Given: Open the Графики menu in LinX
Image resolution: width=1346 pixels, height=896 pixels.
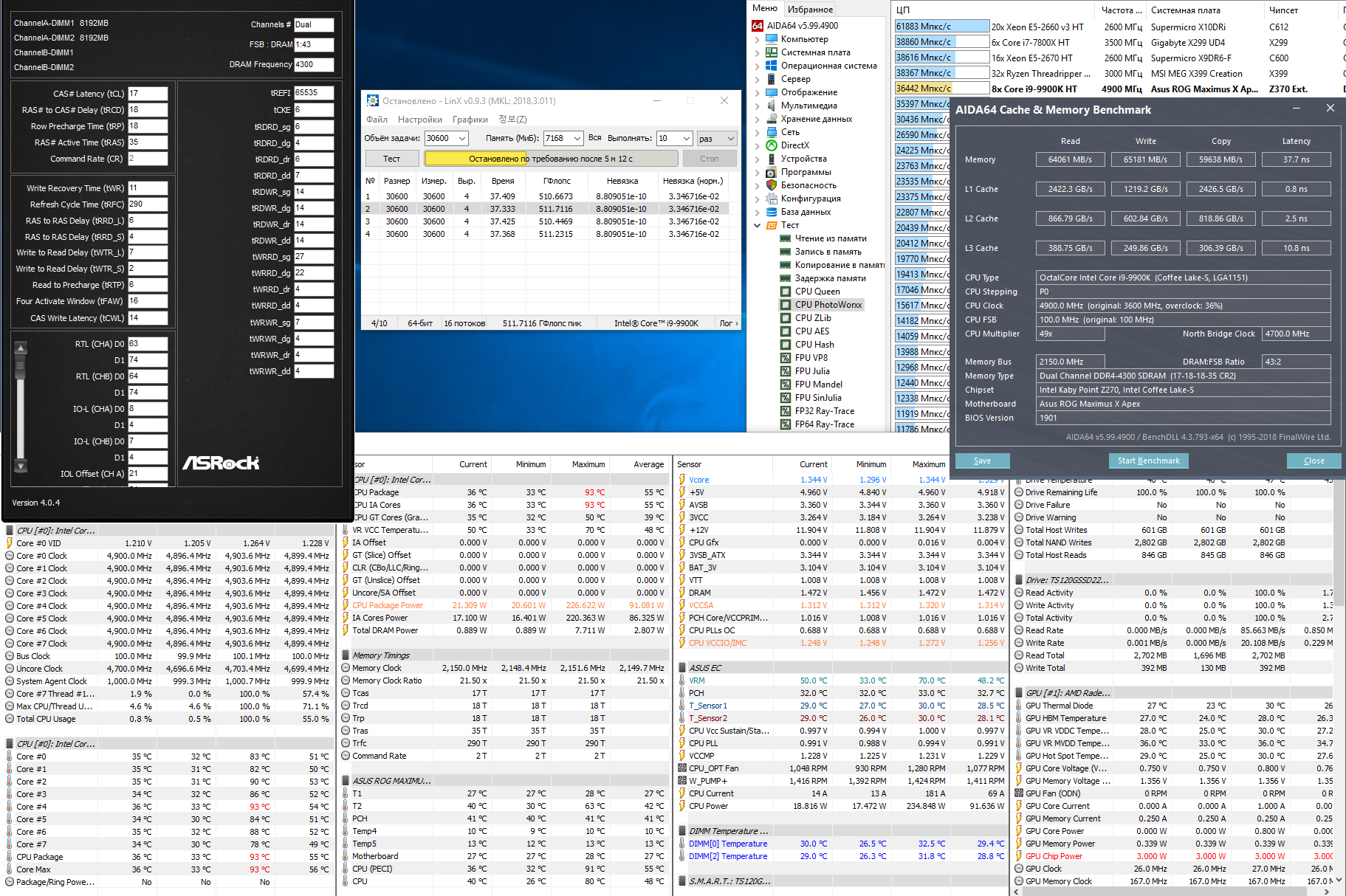Looking at the screenshot, I should click(x=470, y=120).
